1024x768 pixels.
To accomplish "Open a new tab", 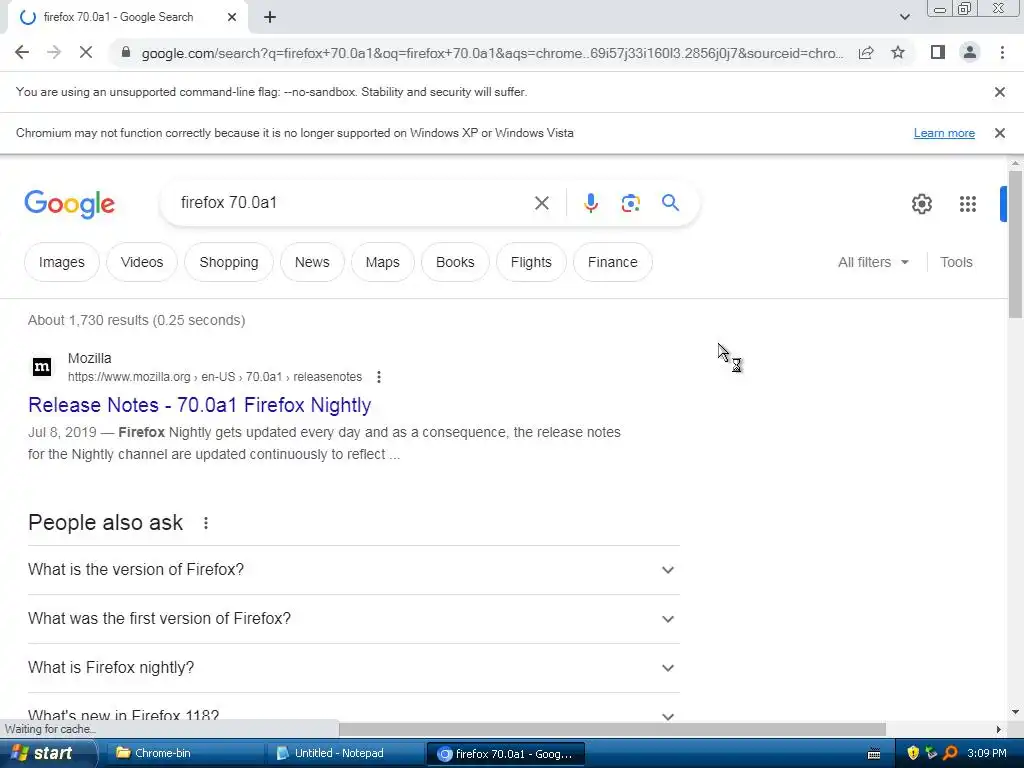I will click(270, 18).
